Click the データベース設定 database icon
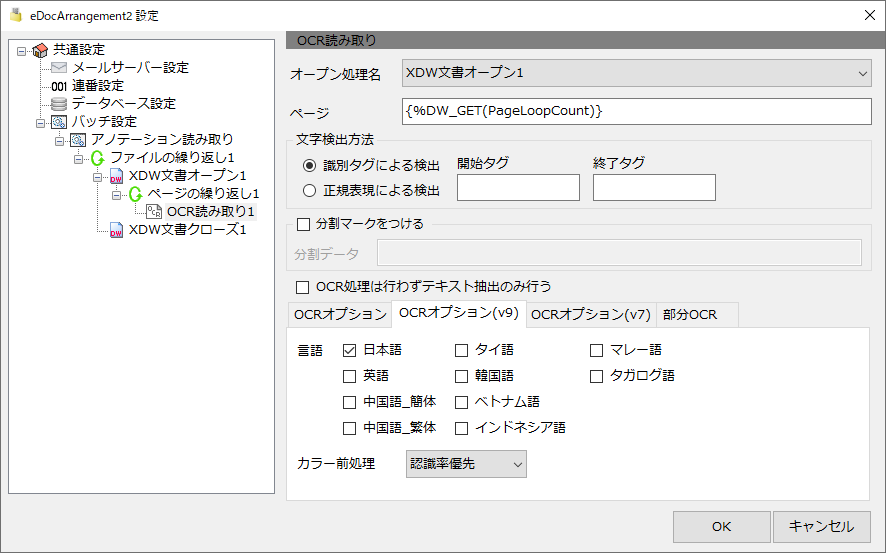886x553 pixels. pyautogui.click(x=59, y=103)
